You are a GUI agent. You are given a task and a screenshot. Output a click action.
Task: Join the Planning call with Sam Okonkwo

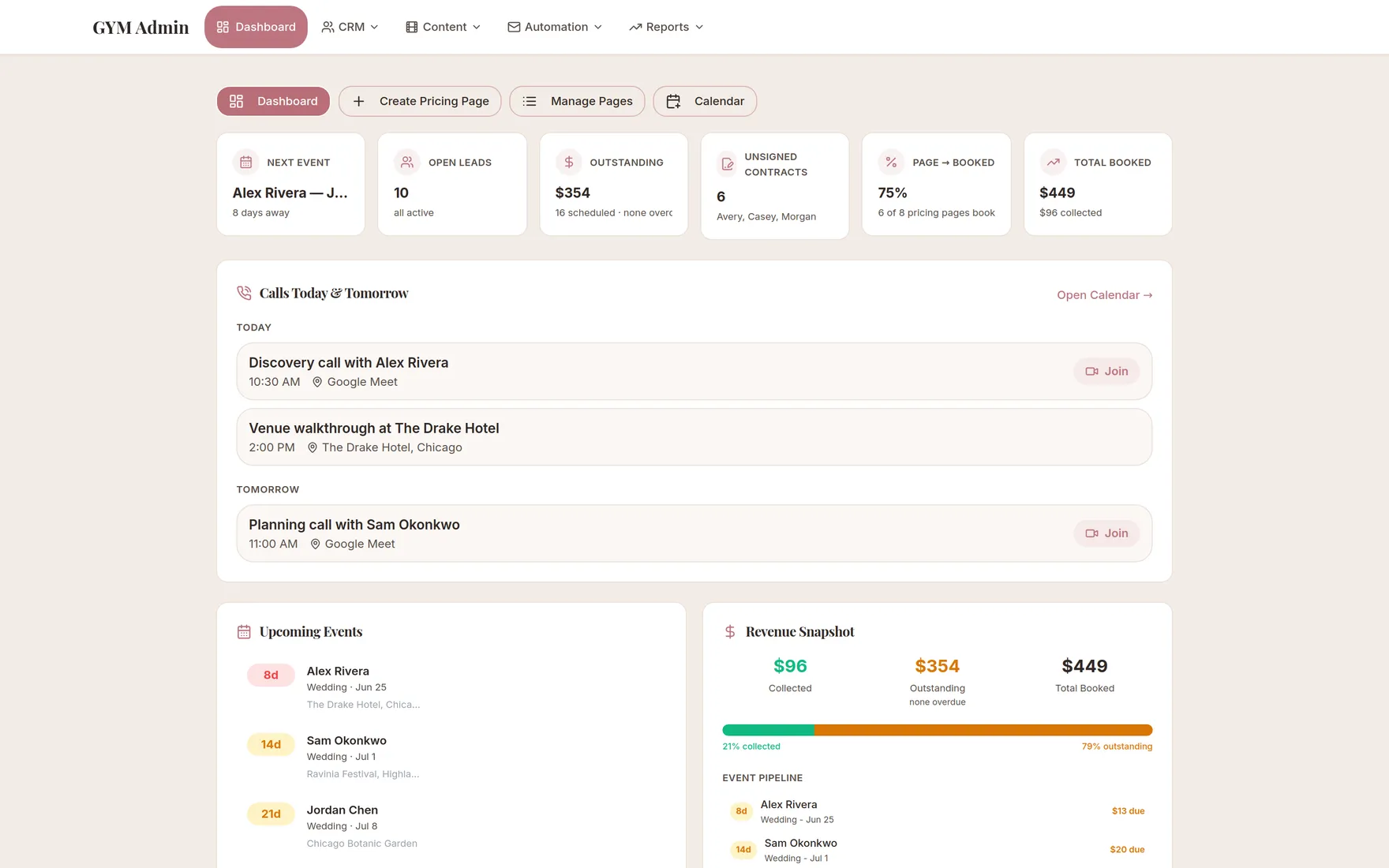(x=1106, y=533)
